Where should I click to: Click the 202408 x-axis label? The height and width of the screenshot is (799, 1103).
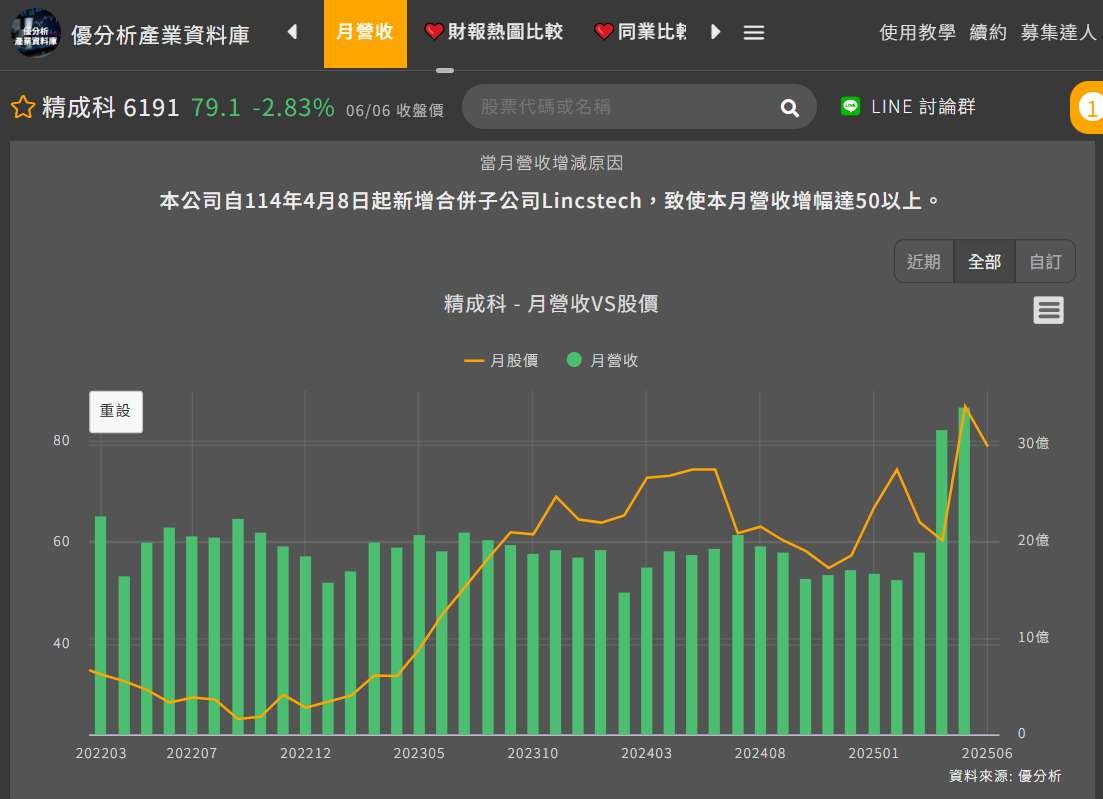point(760,753)
